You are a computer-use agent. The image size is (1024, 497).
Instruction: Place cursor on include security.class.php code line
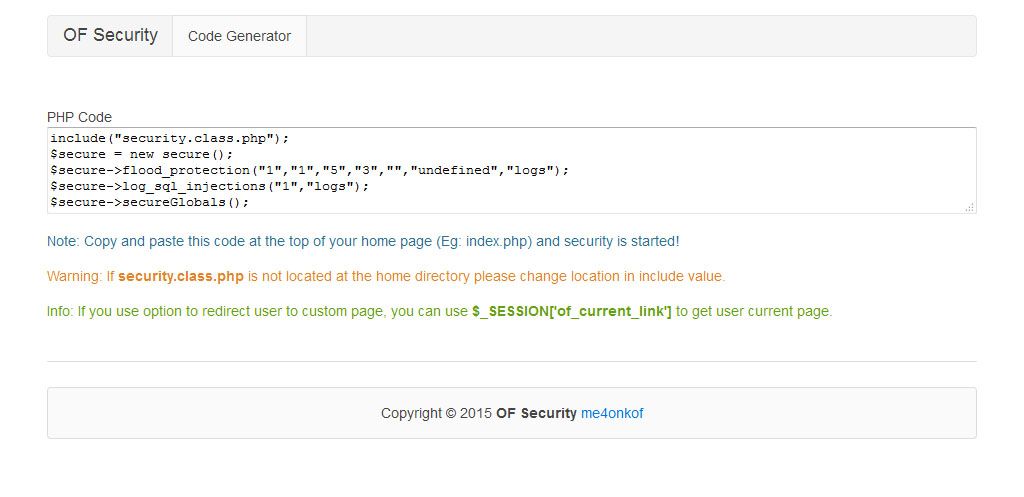point(170,138)
